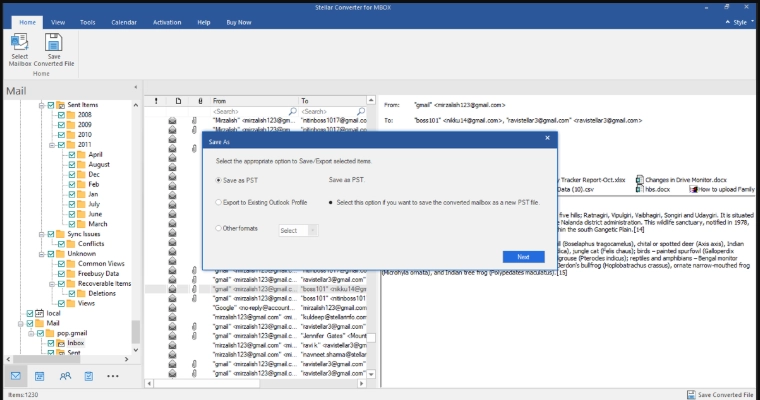Open the Tools ribbon tab
The height and width of the screenshot is (400, 760).
(x=87, y=22)
